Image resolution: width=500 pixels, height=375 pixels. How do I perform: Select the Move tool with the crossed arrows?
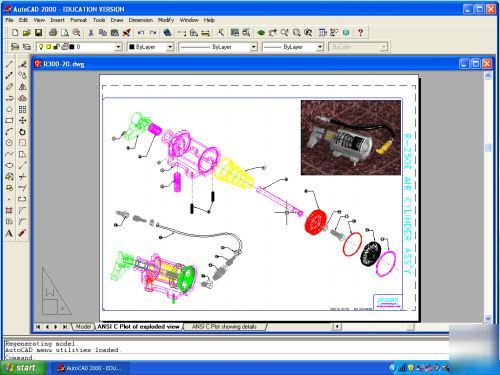(22, 121)
